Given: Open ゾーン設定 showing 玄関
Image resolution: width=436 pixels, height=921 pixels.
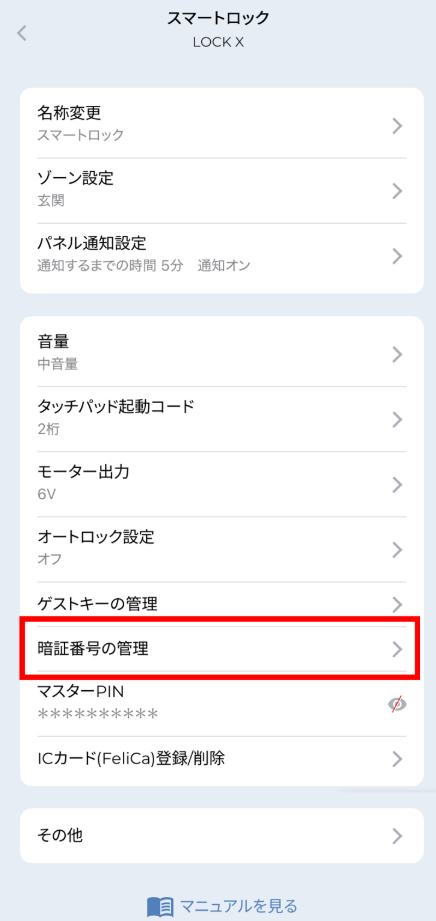Looking at the screenshot, I should tap(222, 191).
